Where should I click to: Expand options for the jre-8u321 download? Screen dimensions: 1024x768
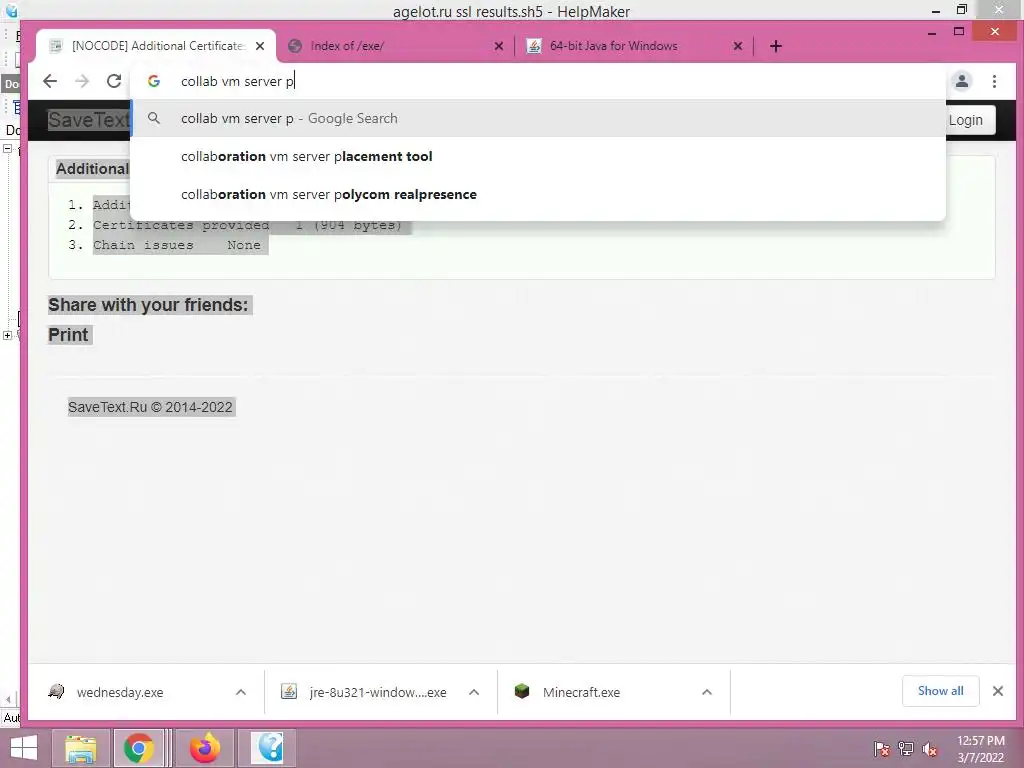(474, 692)
